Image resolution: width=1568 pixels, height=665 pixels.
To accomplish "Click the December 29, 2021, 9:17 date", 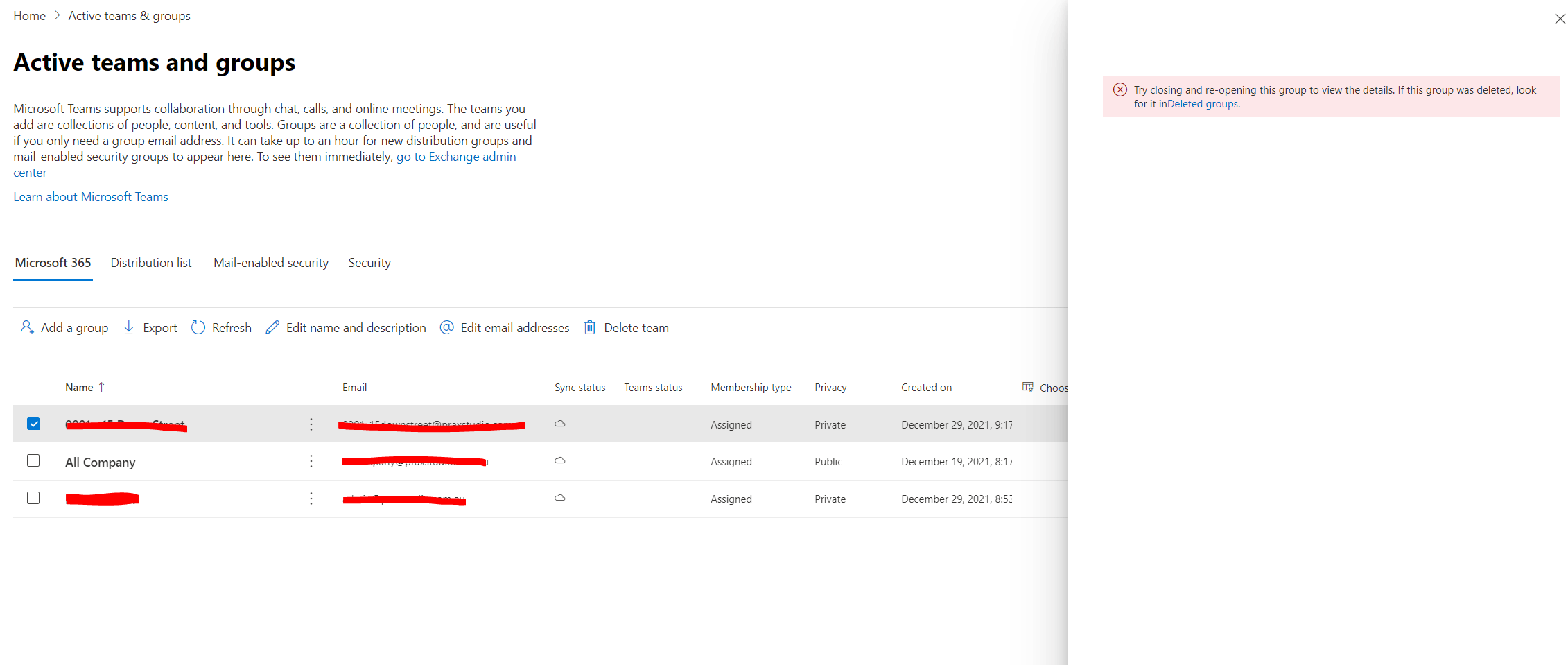I will (957, 425).
